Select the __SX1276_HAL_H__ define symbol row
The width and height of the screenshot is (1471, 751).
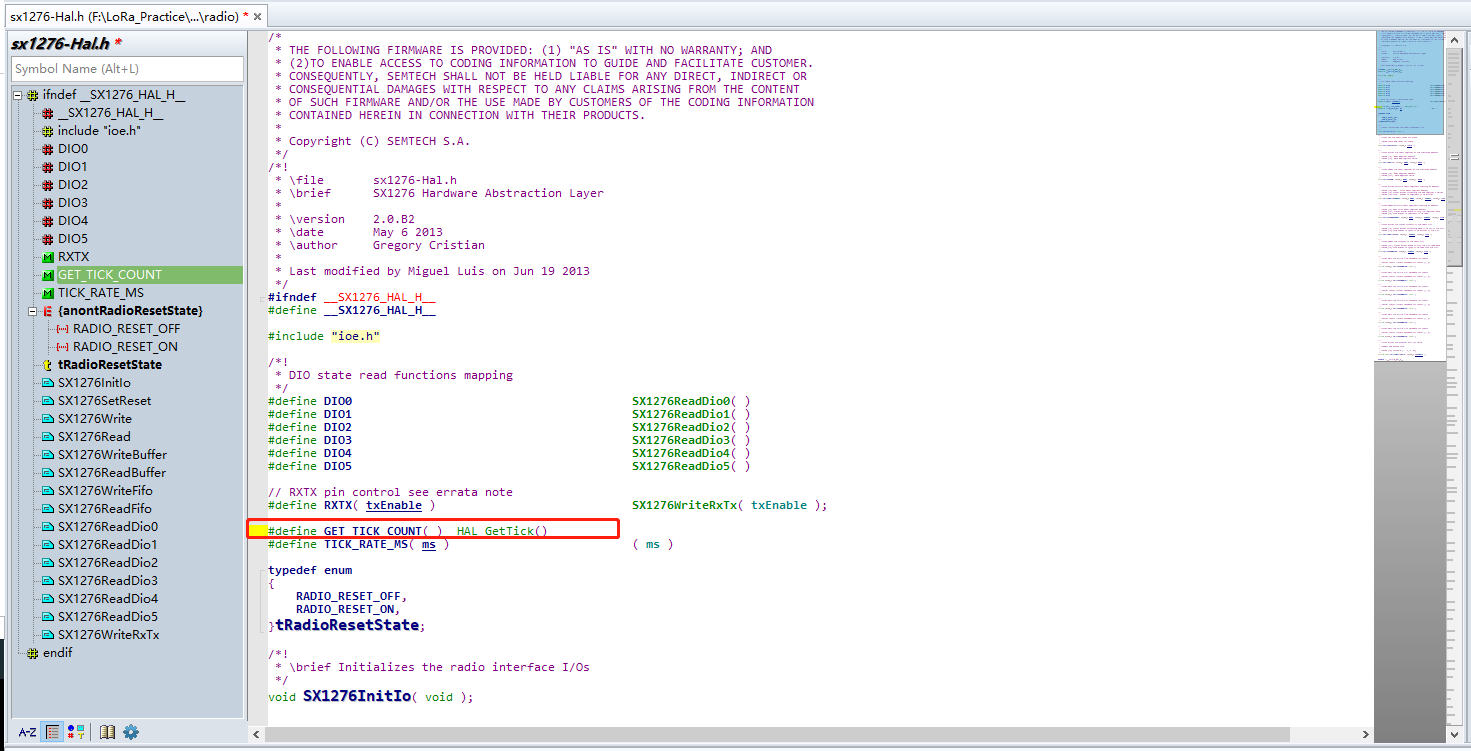coord(110,113)
